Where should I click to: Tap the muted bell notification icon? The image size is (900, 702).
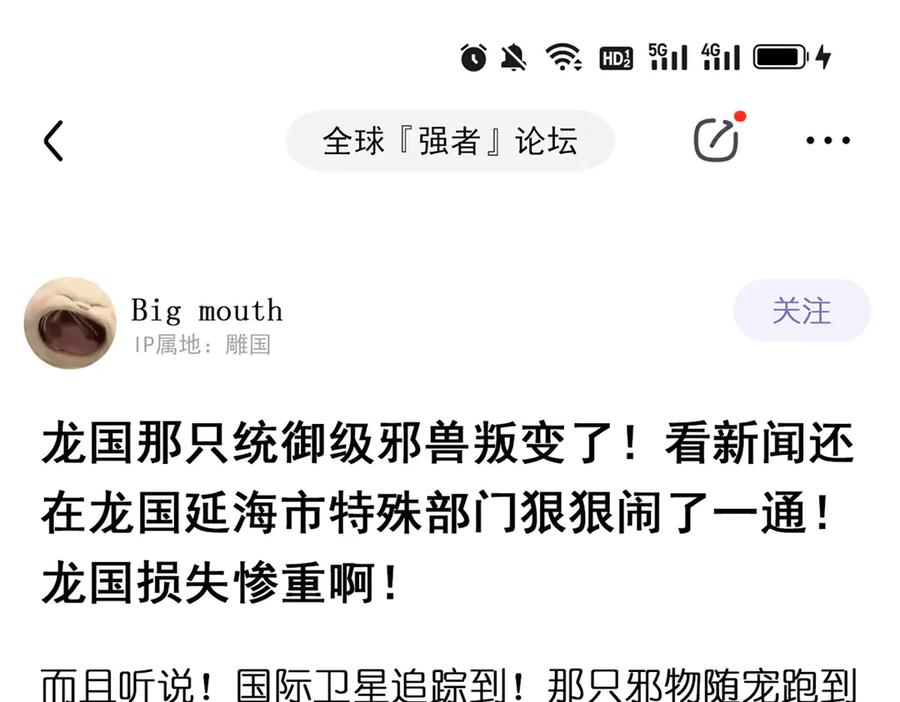(514, 57)
